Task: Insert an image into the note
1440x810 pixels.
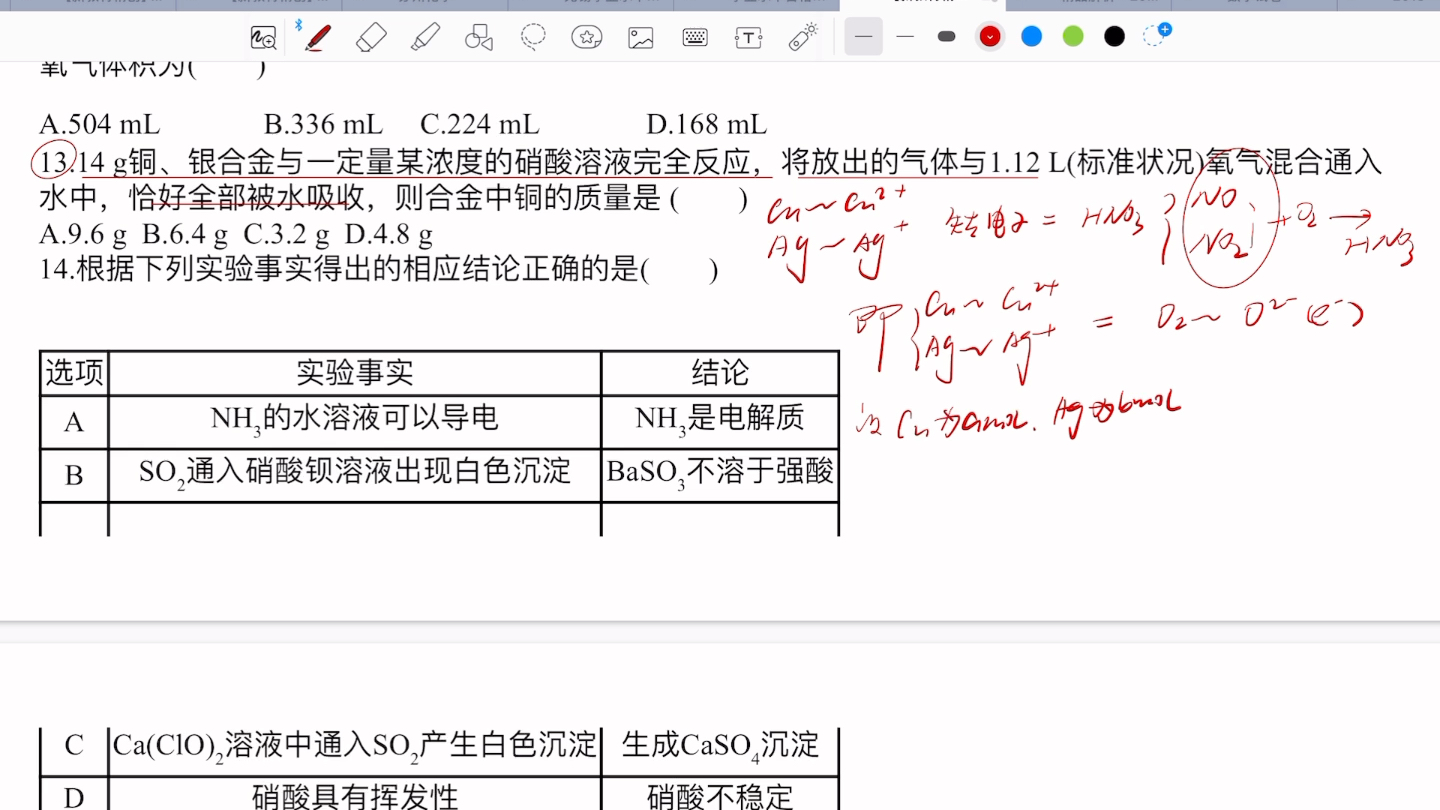Action: point(641,36)
